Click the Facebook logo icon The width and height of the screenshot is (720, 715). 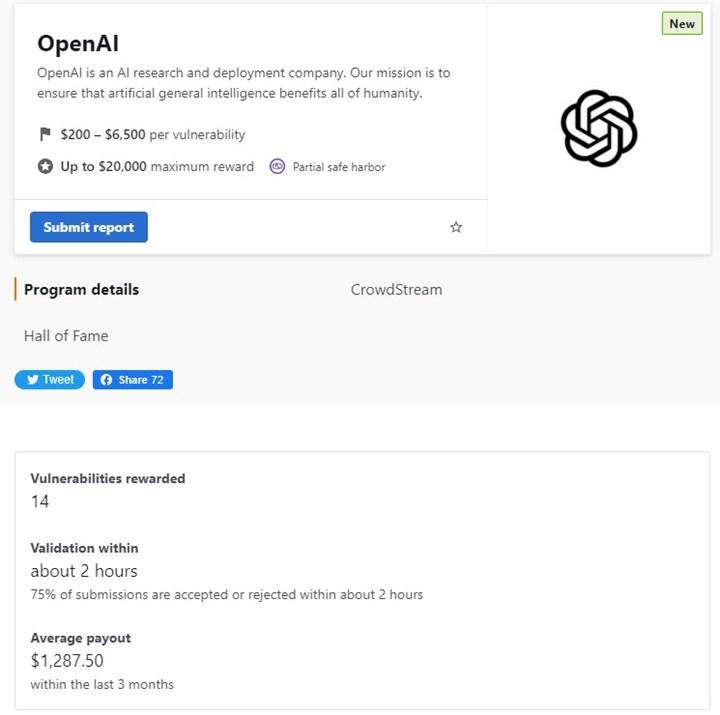coord(106,380)
